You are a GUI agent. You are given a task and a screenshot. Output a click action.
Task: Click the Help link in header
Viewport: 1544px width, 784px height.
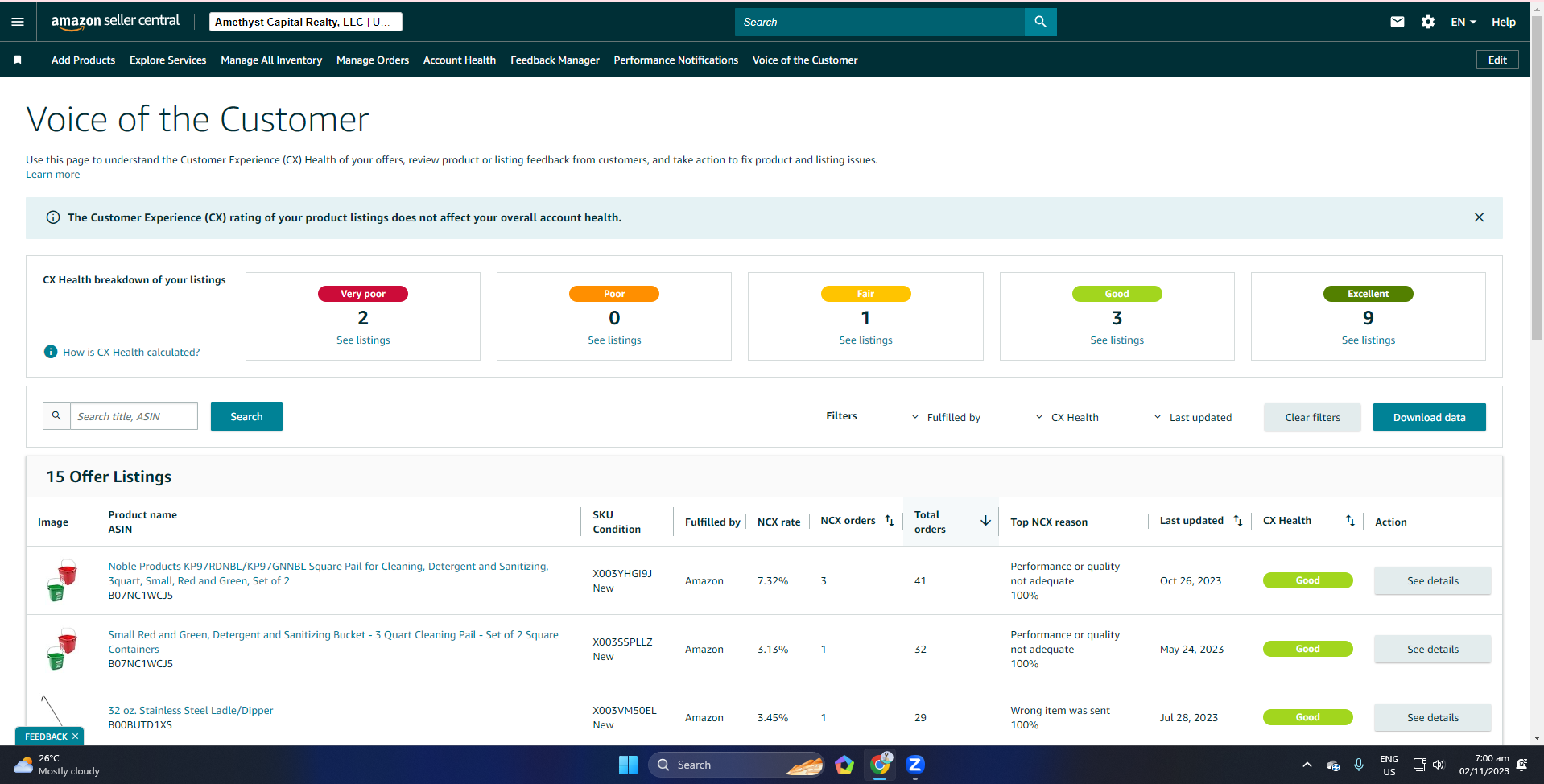pos(1504,22)
